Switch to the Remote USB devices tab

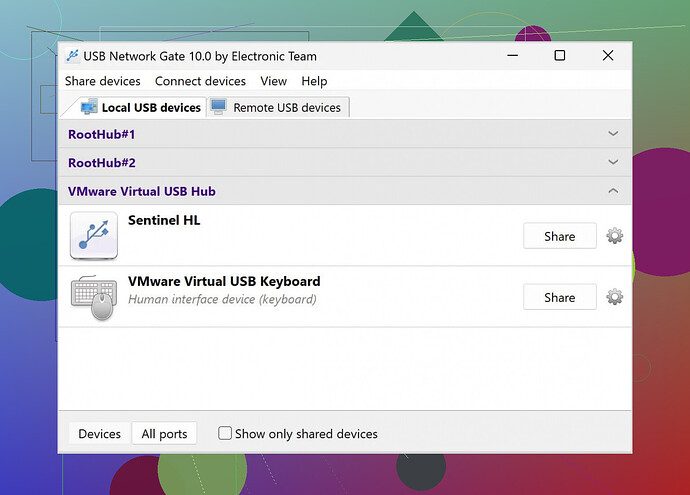pos(278,107)
